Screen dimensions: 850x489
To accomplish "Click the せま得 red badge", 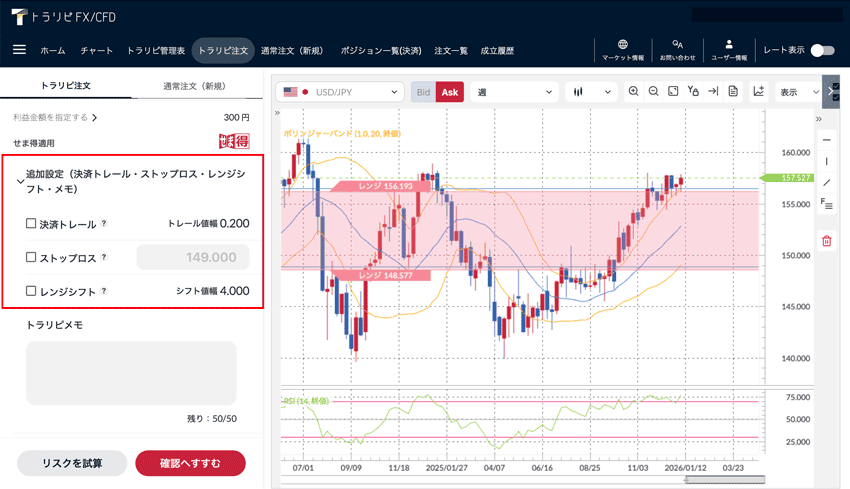I will coord(234,141).
